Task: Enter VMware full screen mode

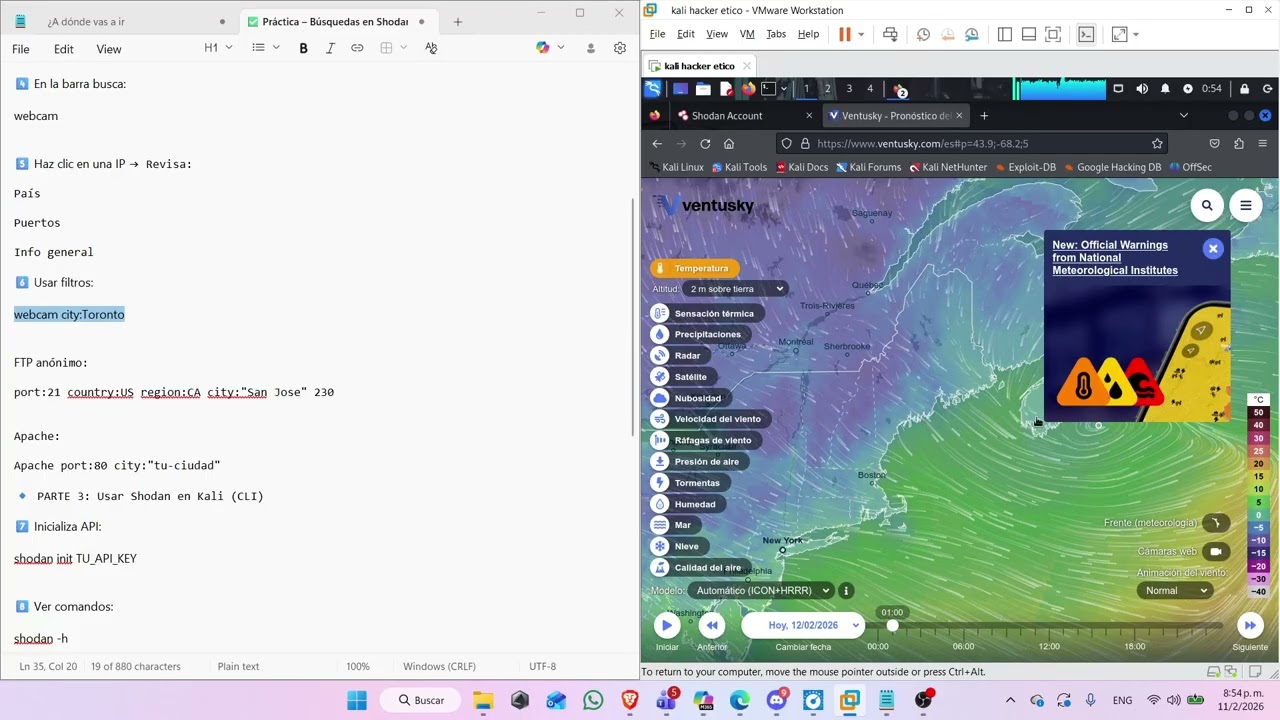Action: click(x=1052, y=34)
